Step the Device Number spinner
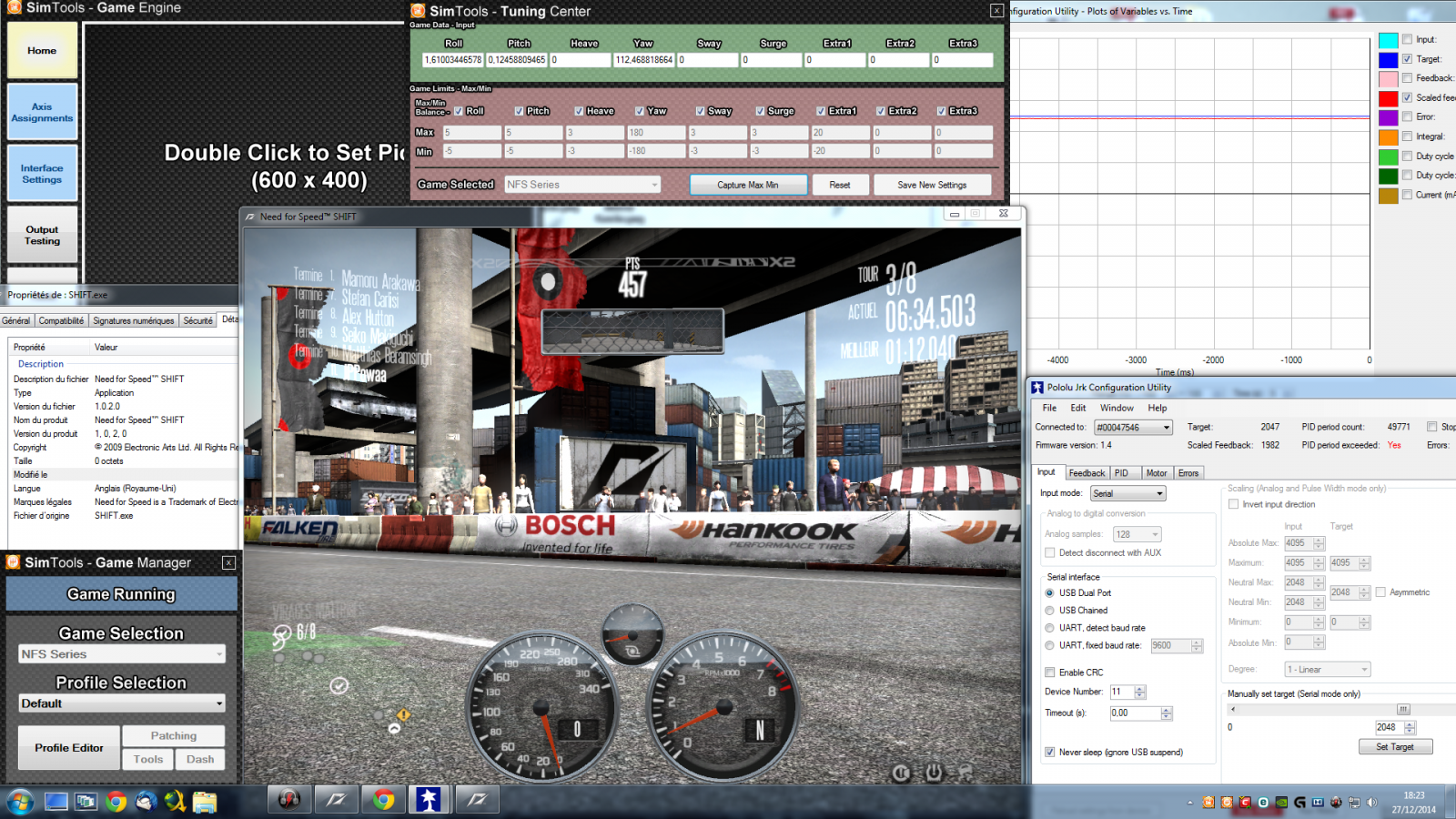The width and height of the screenshot is (1456, 819). 1140,692
